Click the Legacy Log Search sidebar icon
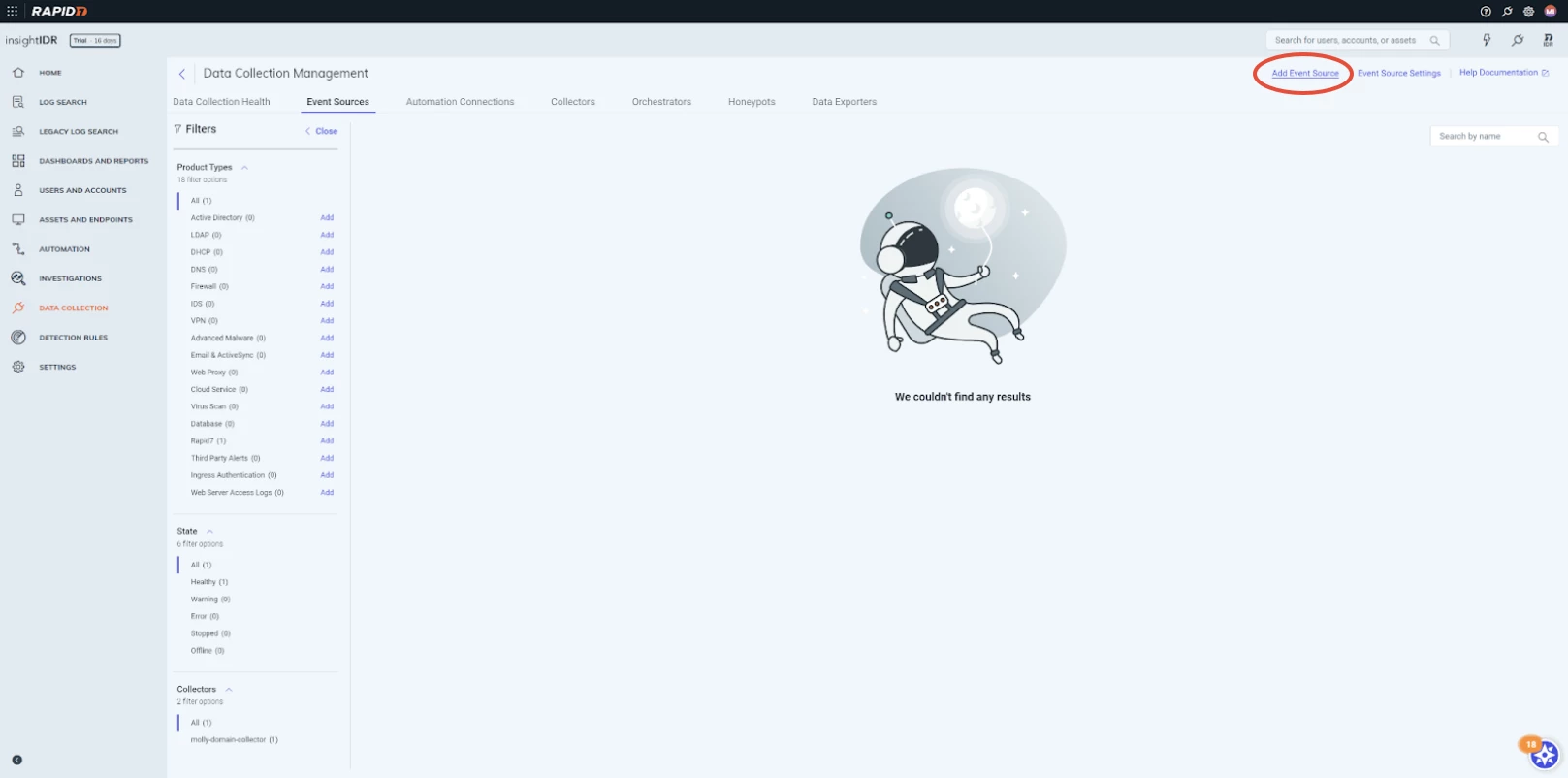 click(x=17, y=131)
